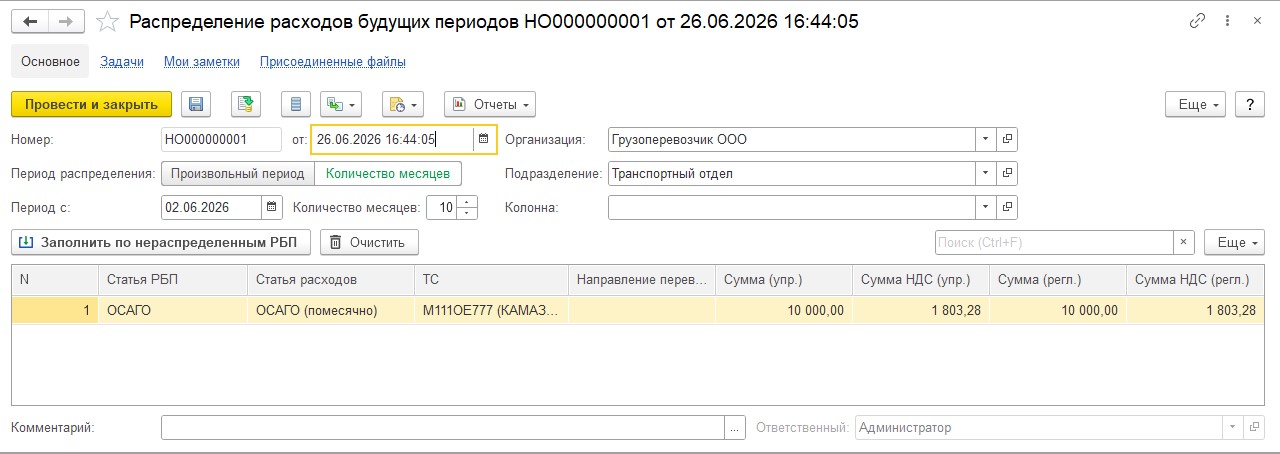Expand the Подразделение dropdown list
Screen dimensions: 1280x454
point(985,173)
